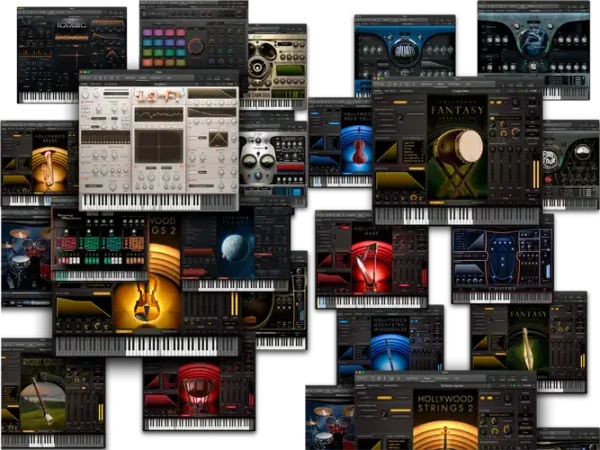Click the Hollywood Harp red artwork
The width and height of the screenshot is (600, 450).
tap(372, 260)
